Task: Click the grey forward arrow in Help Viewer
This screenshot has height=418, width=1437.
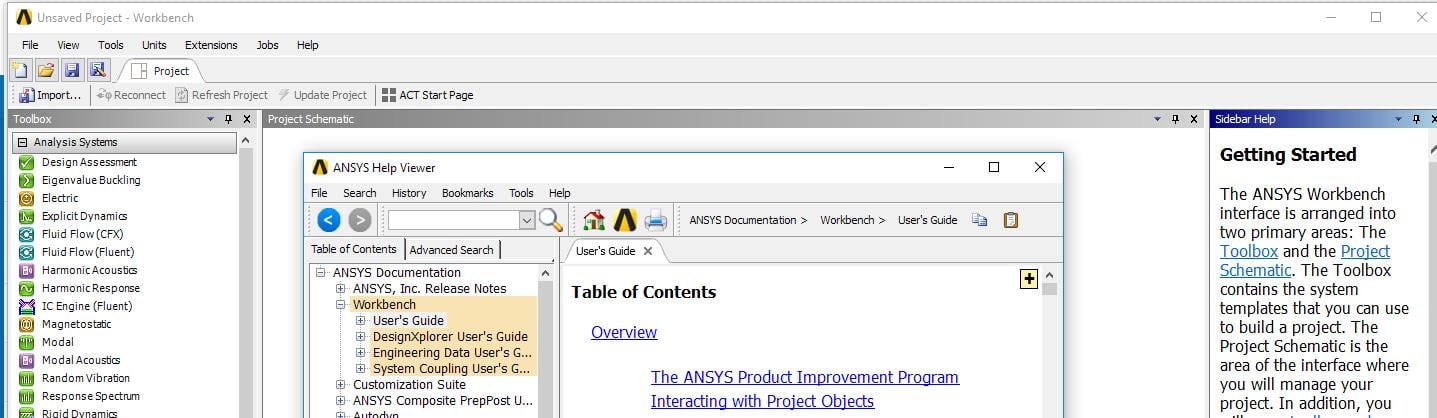Action: tap(360, 220)
